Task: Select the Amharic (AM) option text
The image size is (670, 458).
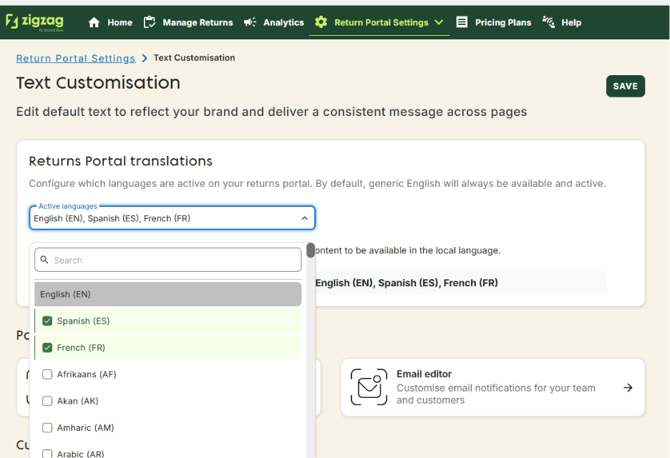Action: pyautogui.click(x=85, y=428)
